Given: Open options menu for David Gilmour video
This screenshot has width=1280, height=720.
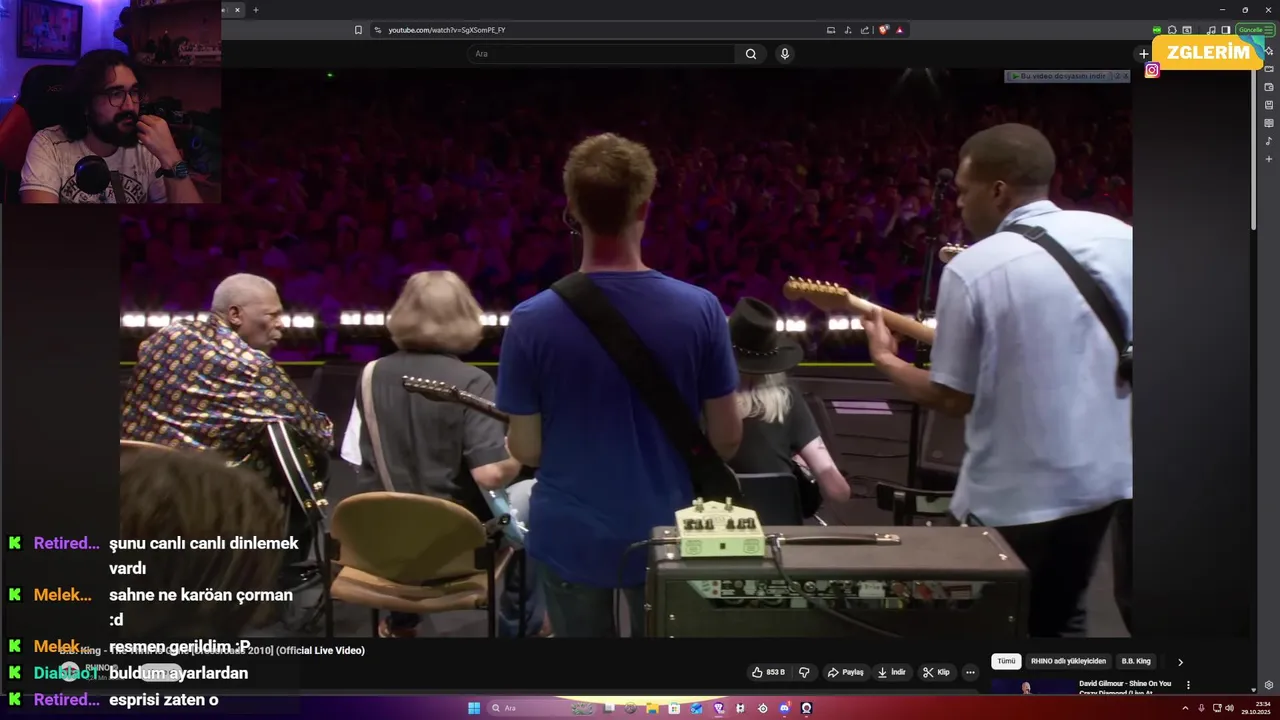Looking at the screenshot, I should pos(1188,685).
